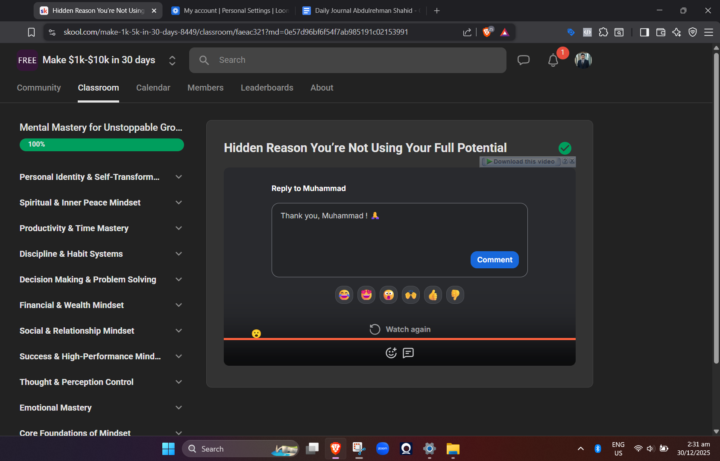Open Brave Shields icon

(487, 32)
